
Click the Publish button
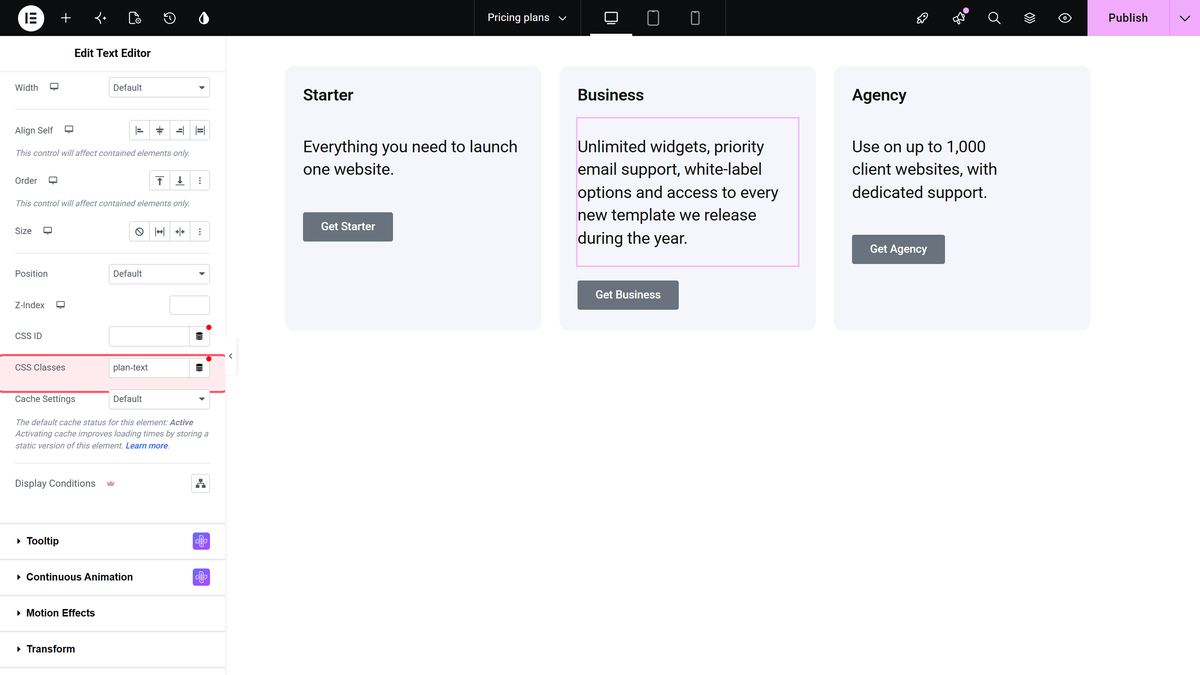pos(1128,18)
